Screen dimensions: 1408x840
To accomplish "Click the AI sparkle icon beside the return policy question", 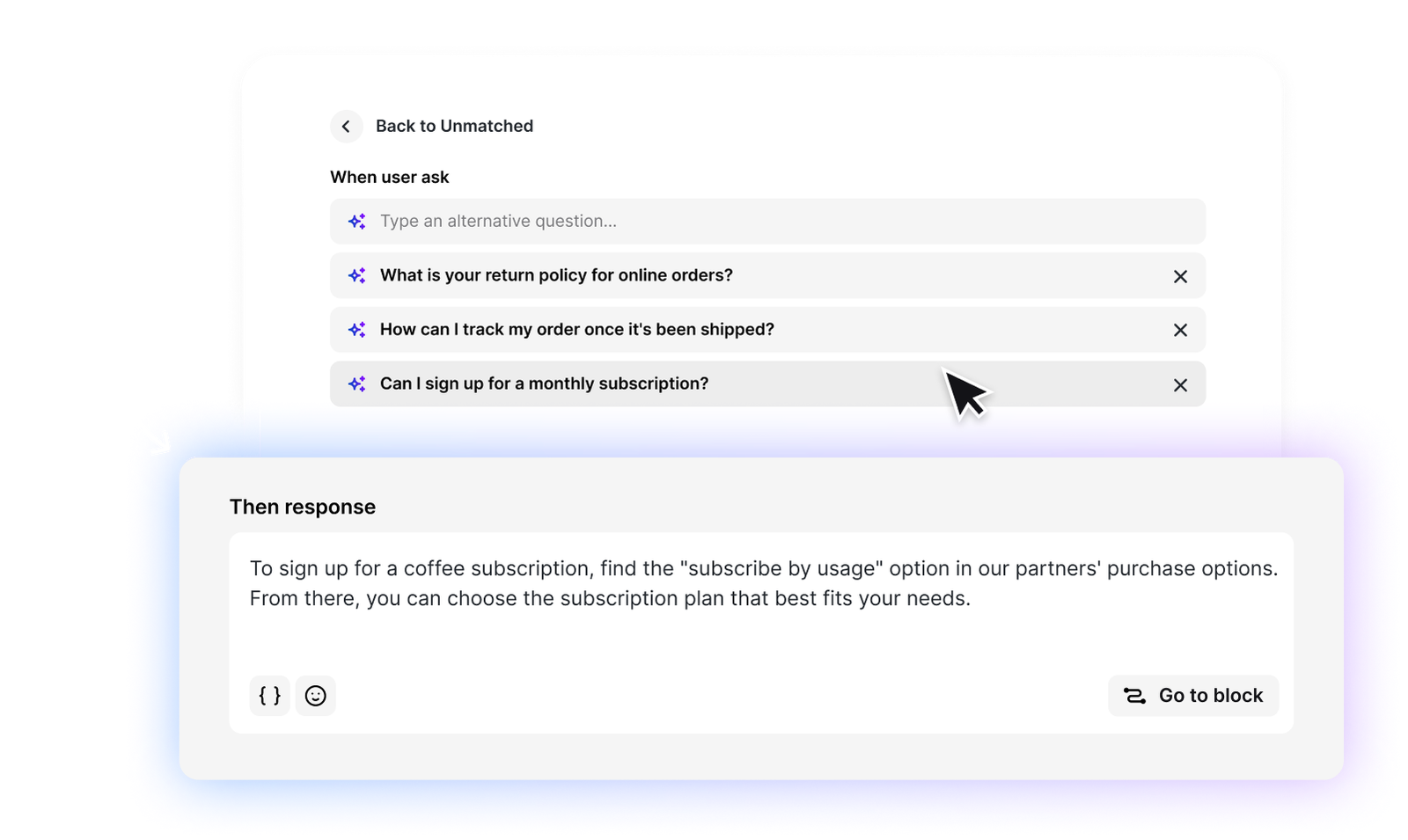I will coord(356,275).
